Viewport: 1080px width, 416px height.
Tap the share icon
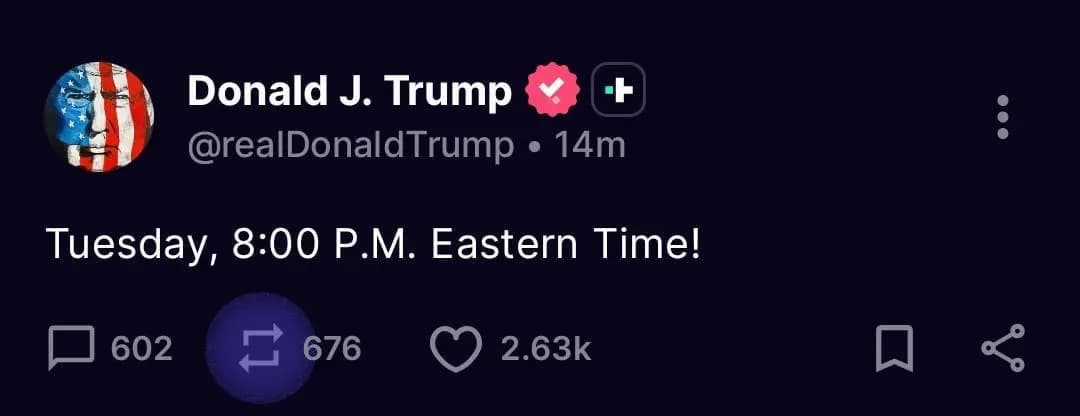tap(1002, 348)
